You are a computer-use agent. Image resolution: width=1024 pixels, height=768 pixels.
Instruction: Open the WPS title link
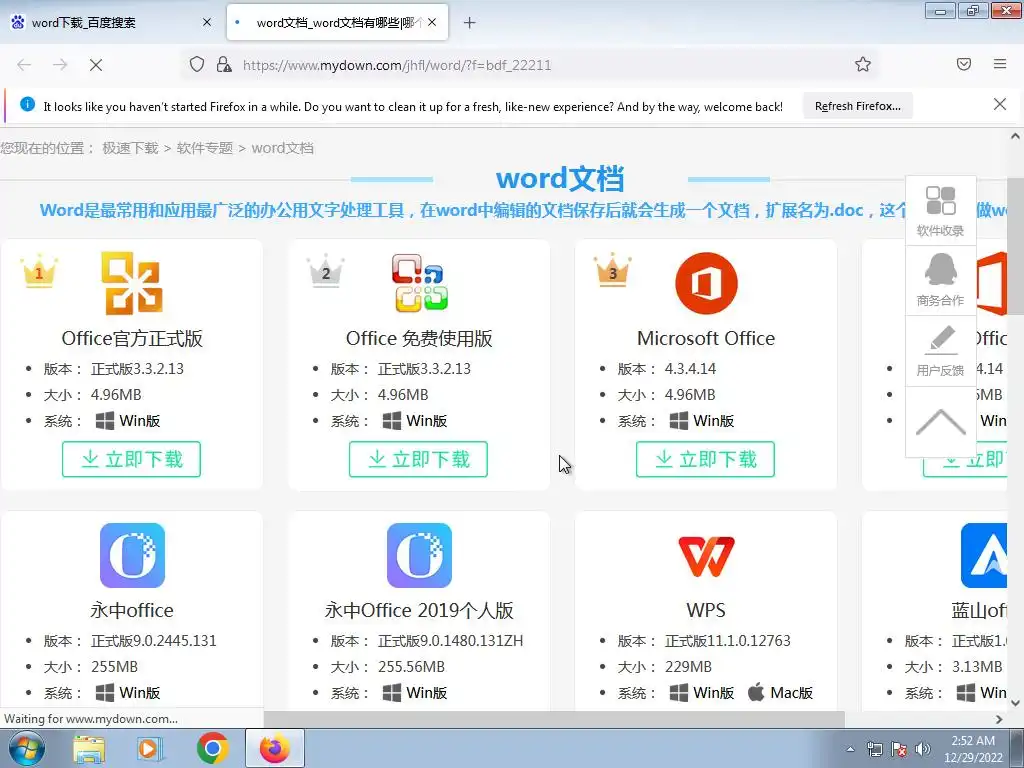pyautogui.click(x=706, y=610)
